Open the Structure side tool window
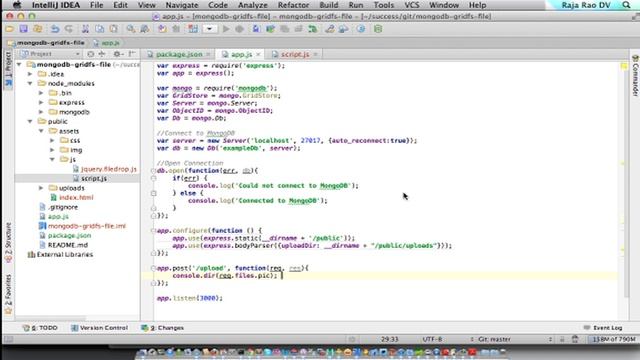Image resolution: width=640 pixels, height=360 pixels. tap(8, 242)
